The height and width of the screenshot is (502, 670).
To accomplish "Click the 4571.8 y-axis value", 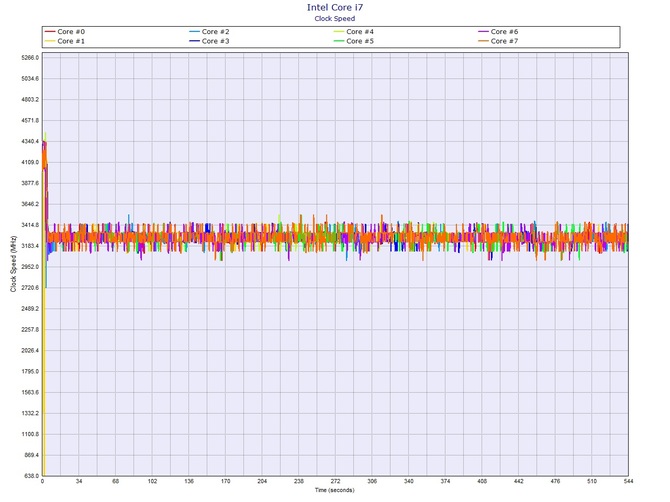I will (30, 120).
